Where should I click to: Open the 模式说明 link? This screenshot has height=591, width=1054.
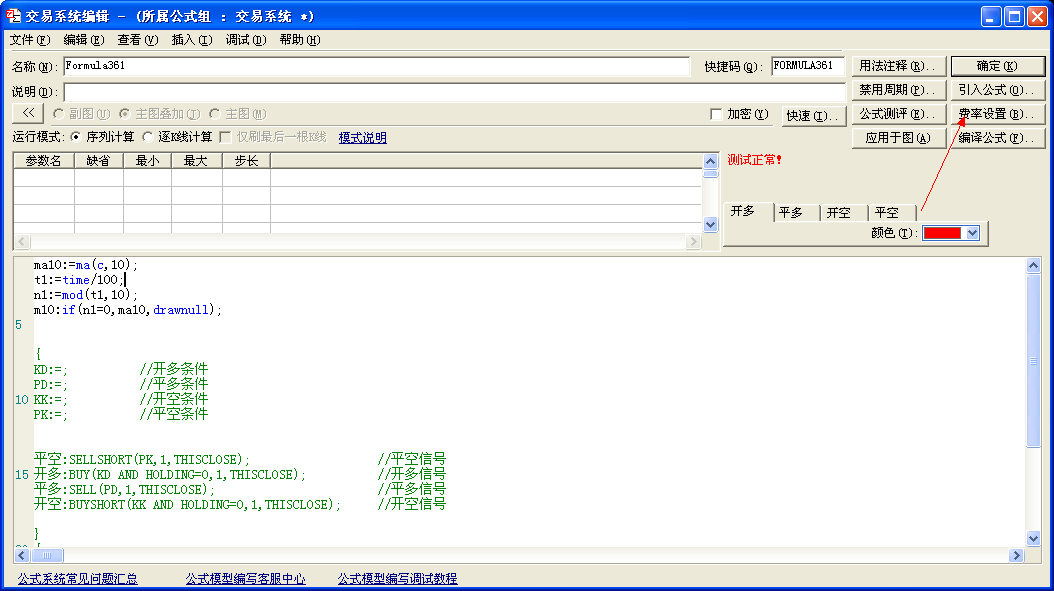[x=362, y=137]
